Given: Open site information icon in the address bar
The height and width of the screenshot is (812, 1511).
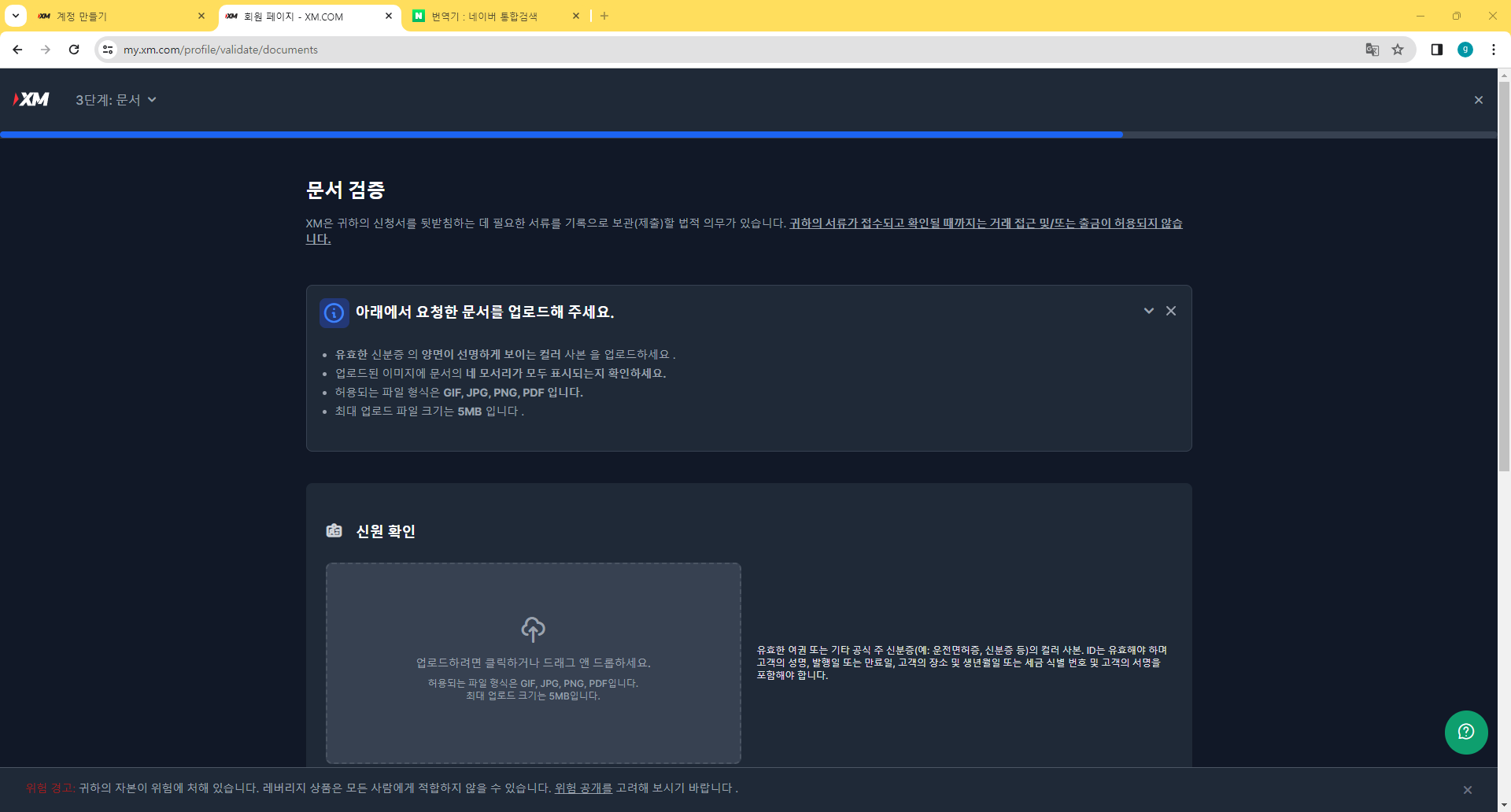Looking at the screenshot, I should [x=107, y=49].
